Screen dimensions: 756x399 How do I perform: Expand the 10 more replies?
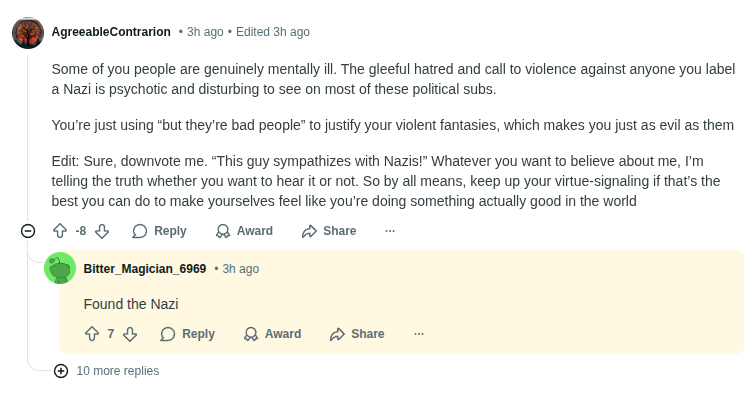click(x=61, y=371)
